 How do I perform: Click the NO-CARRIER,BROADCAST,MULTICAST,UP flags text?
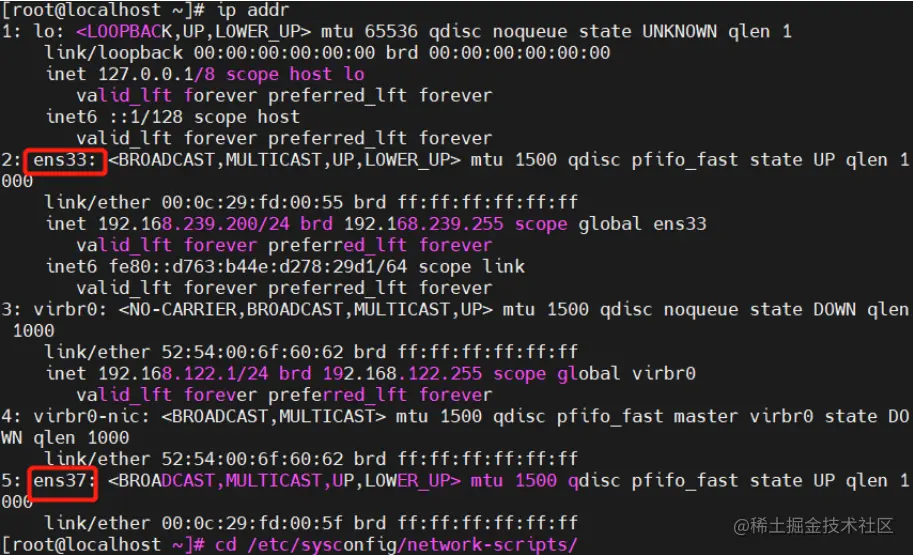(306, 310)
